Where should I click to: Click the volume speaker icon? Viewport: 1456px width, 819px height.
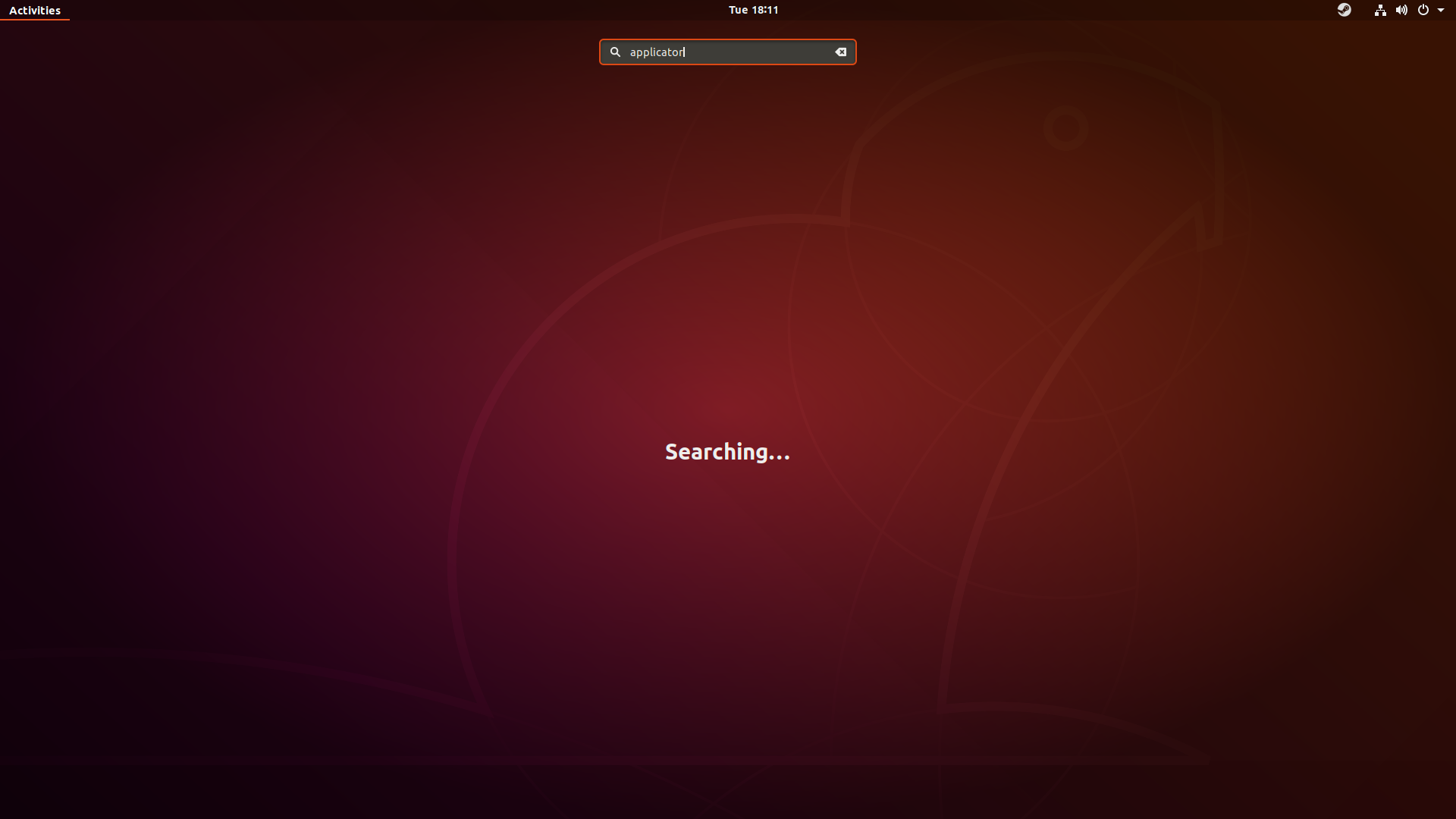pos(1401,10)
